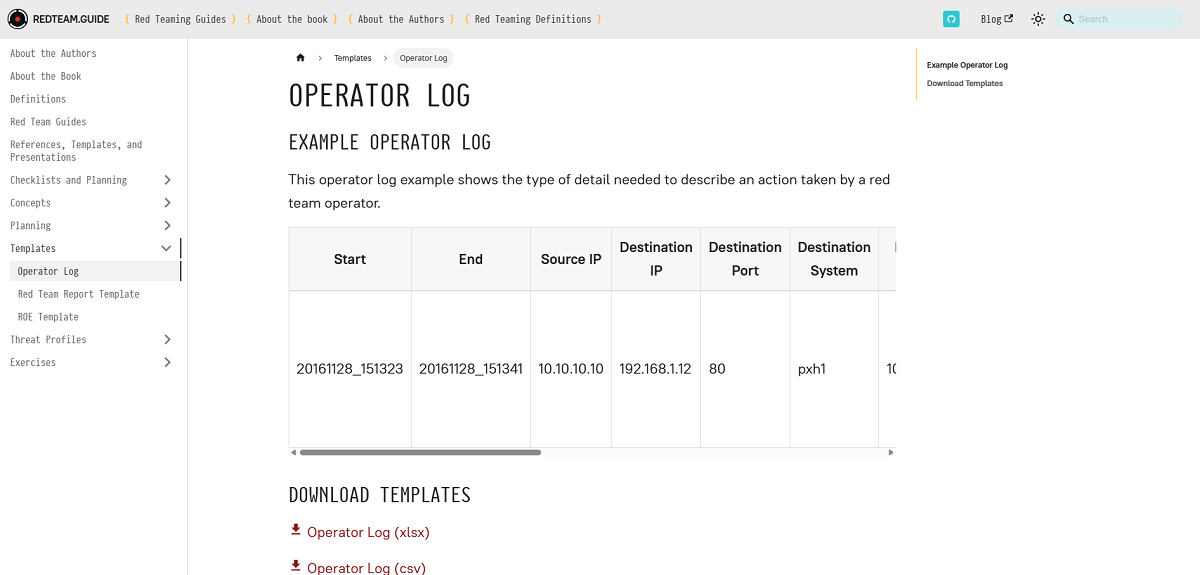1200x575 pixels.
Task: Select About the Book in sidebar
Action: pyautogui.click(x=46, y=76)
